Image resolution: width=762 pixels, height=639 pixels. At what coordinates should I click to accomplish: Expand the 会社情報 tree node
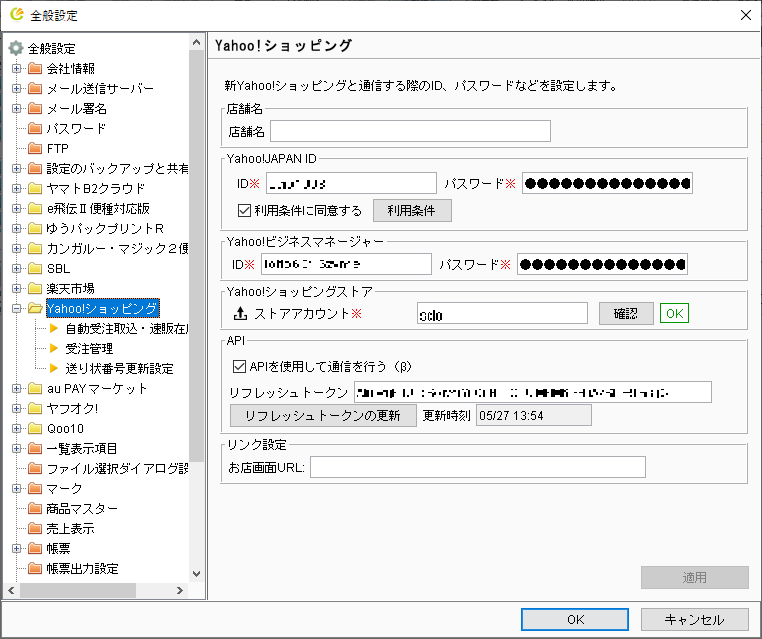[x=16, y=69]
